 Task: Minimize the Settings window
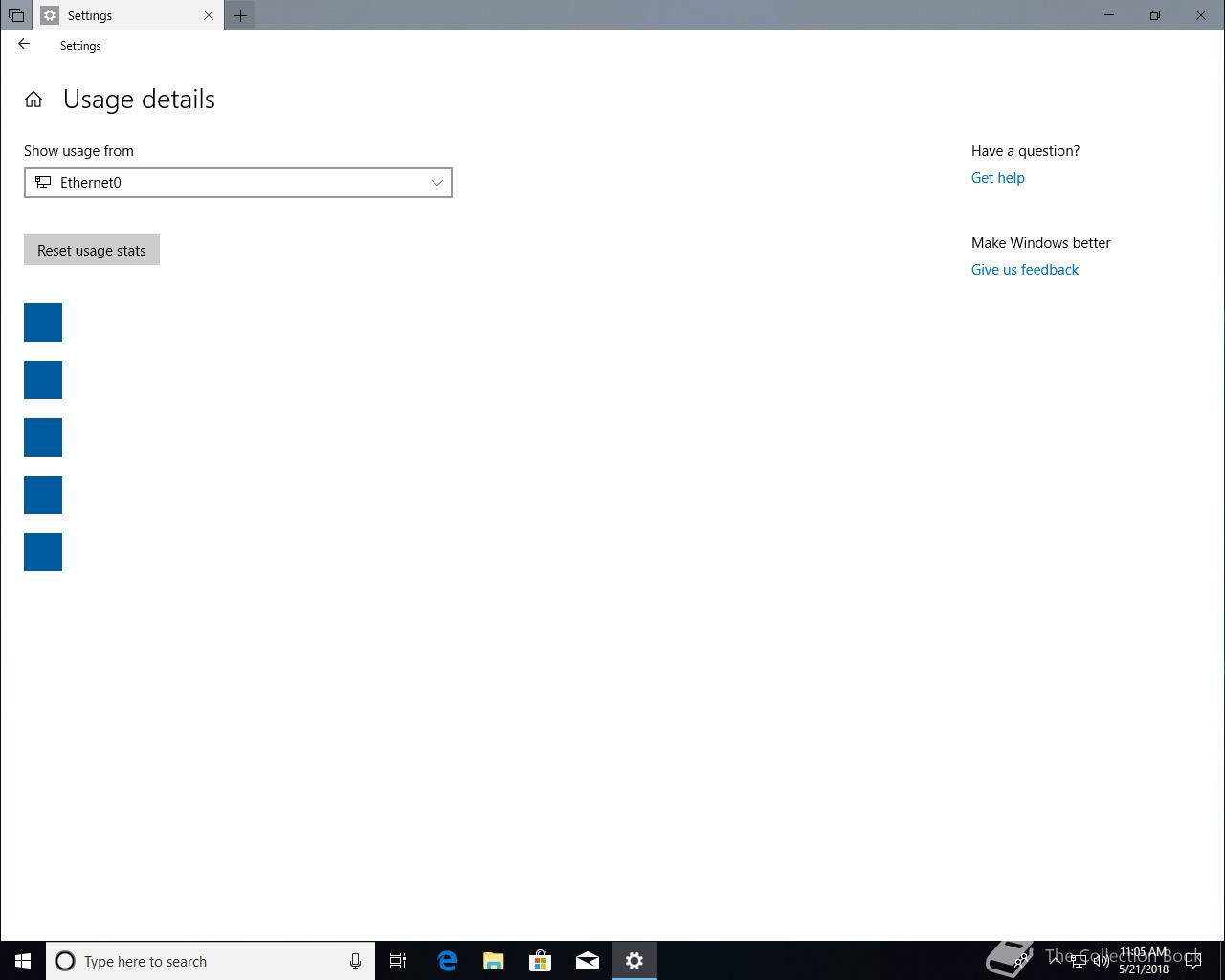click(1109, 15)
